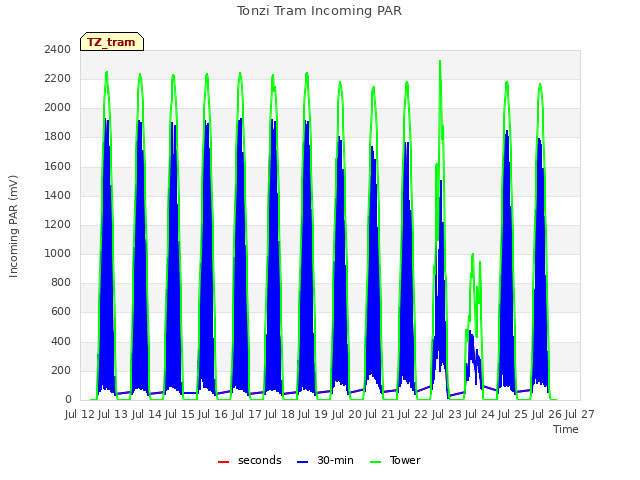Click the Jul 27 x-axis tick label
Viewport: 640px width, 480px height.
[580, 414]
